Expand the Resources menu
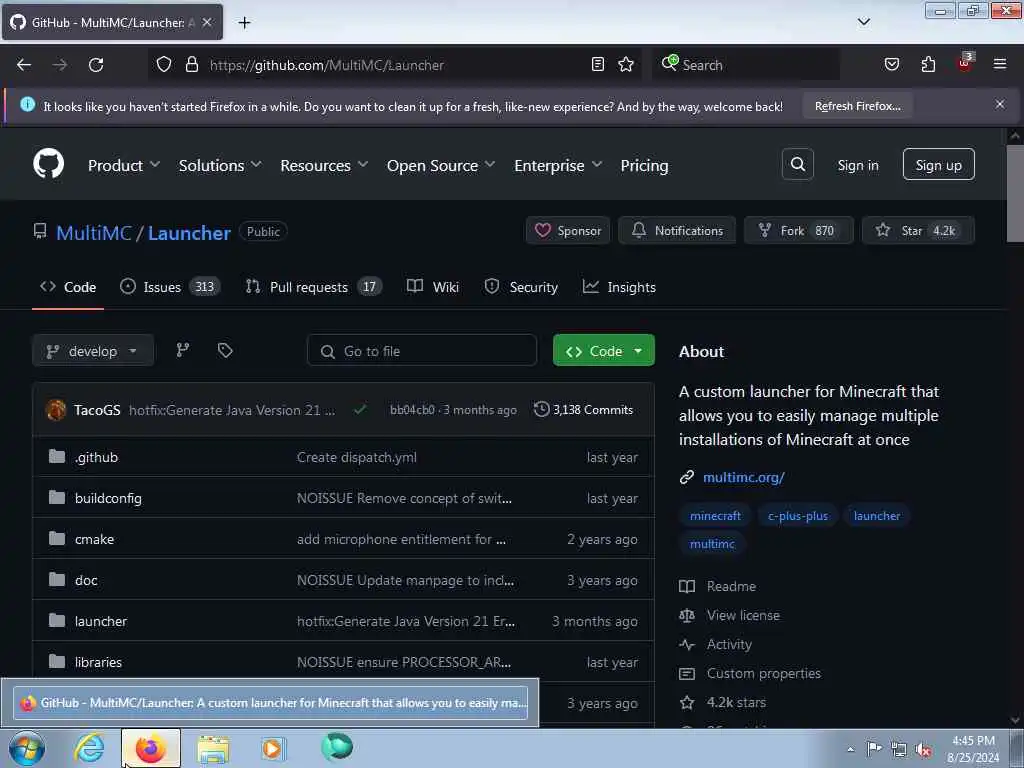This screenshot has width=1024, height=768. click(x=324, y=165)
